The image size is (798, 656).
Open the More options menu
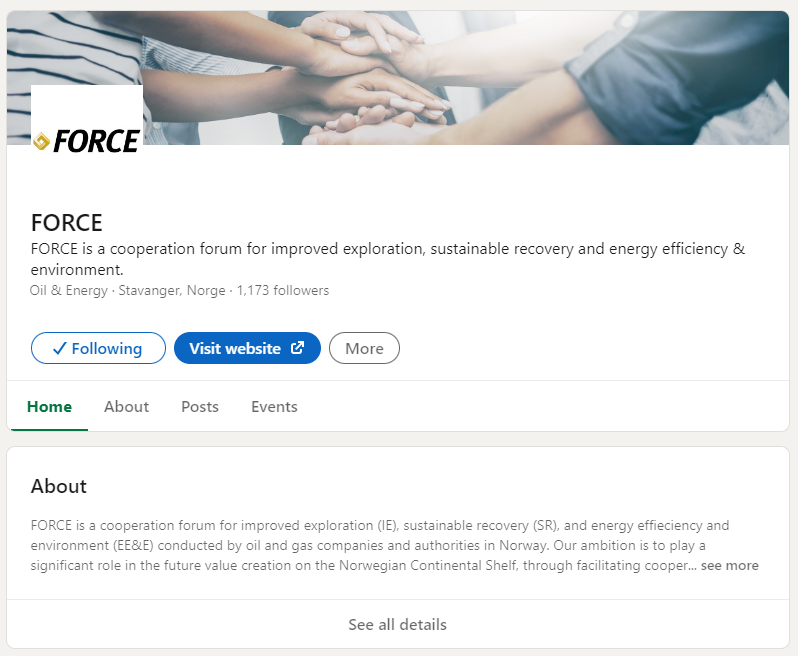[x=364, y=348]
